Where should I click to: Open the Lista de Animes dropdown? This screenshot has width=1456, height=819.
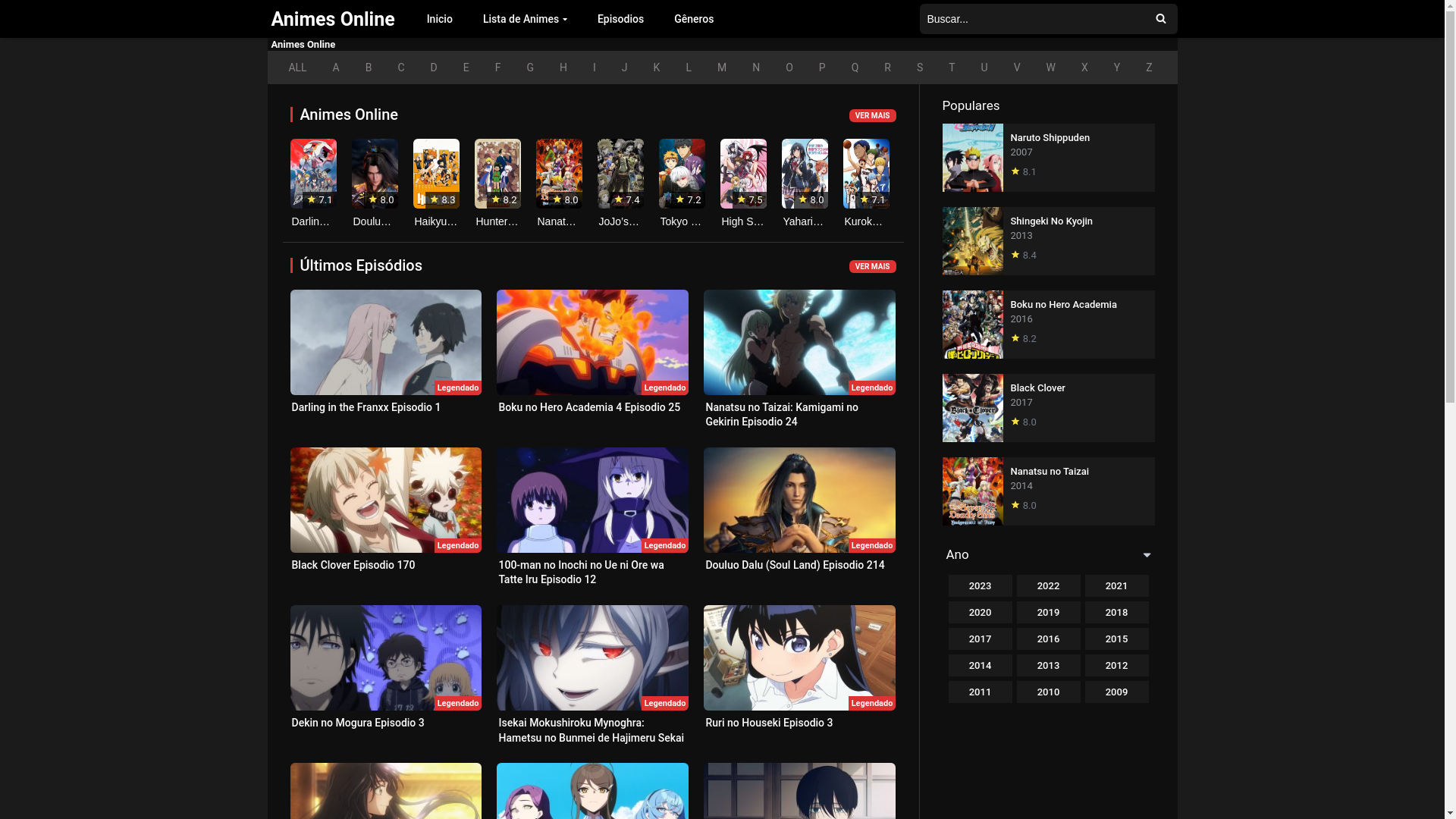(525, 19)
